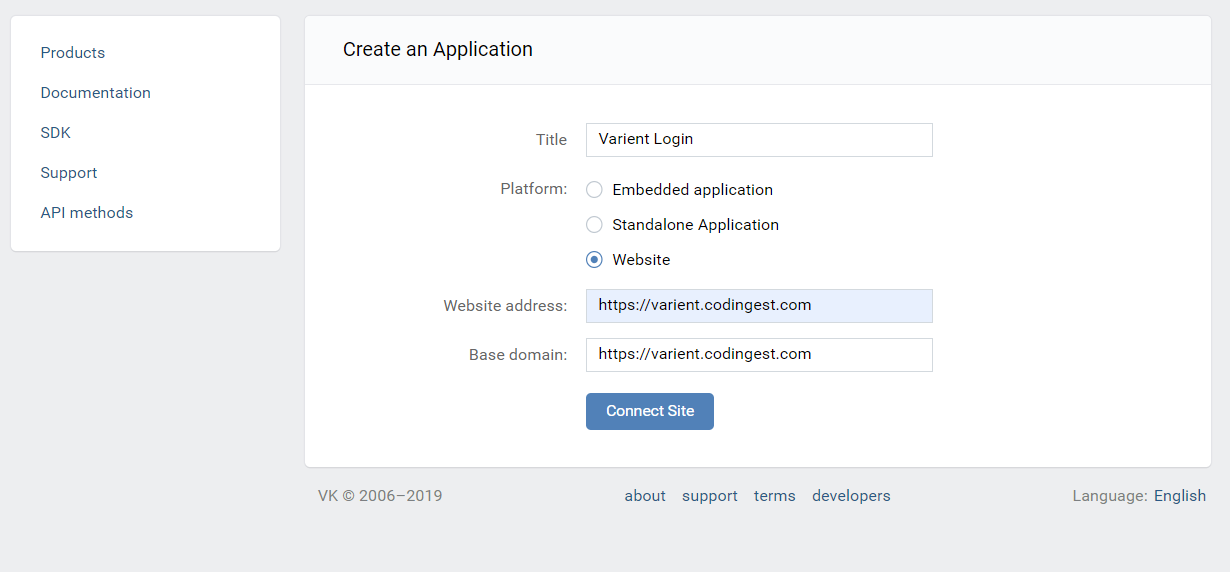
Task: Select the Embedded application radio button
Action: click(x=594, y=190)
